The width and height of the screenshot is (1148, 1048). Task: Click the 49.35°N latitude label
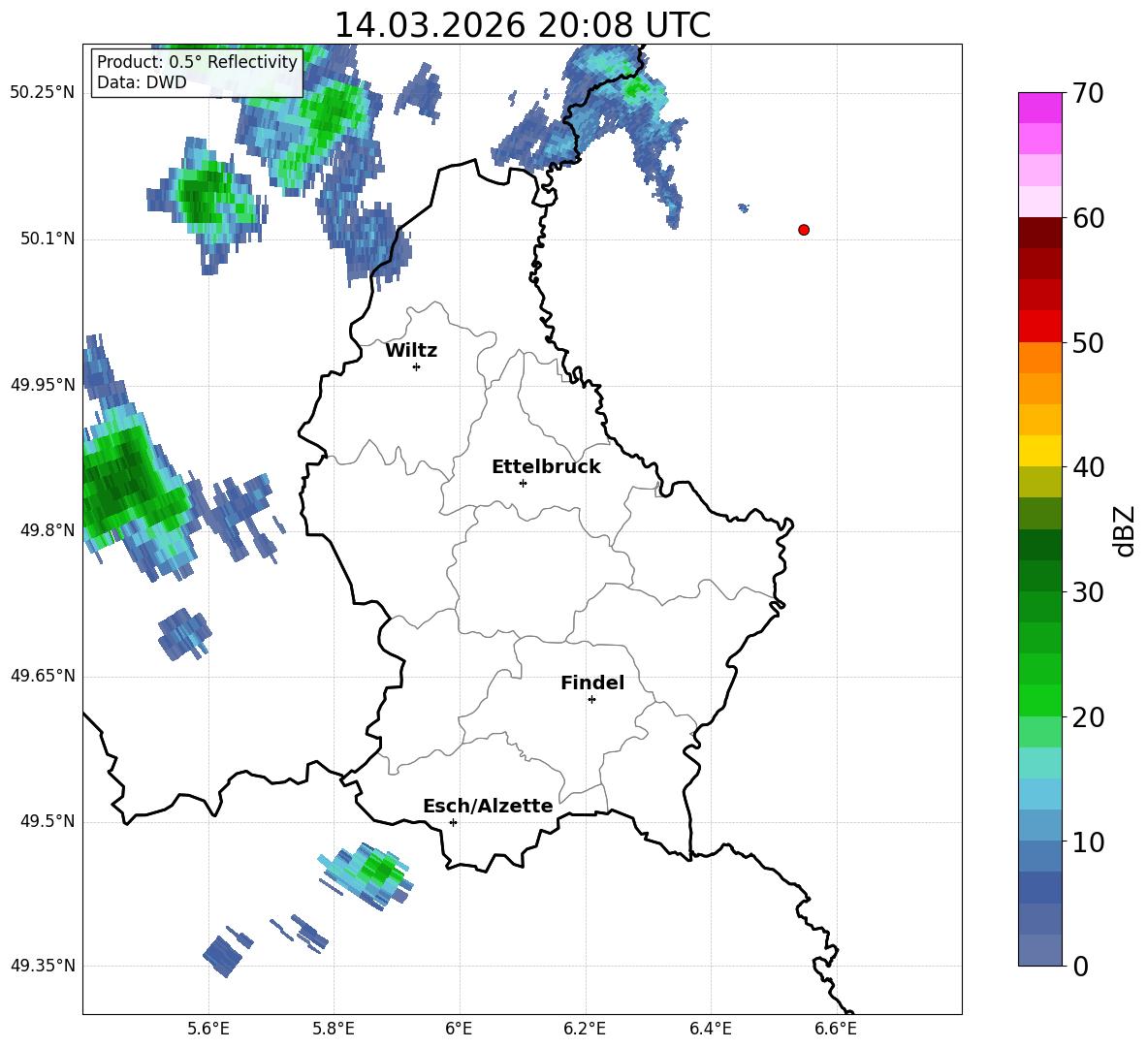click(43, 966)
